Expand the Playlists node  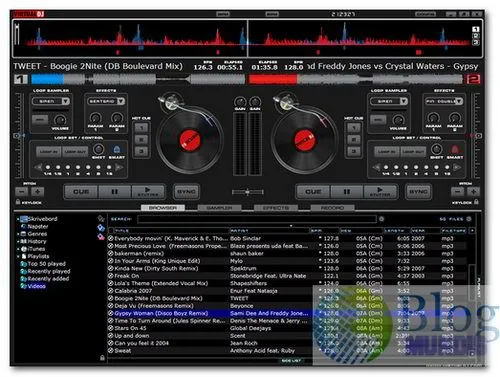[18, 256]
